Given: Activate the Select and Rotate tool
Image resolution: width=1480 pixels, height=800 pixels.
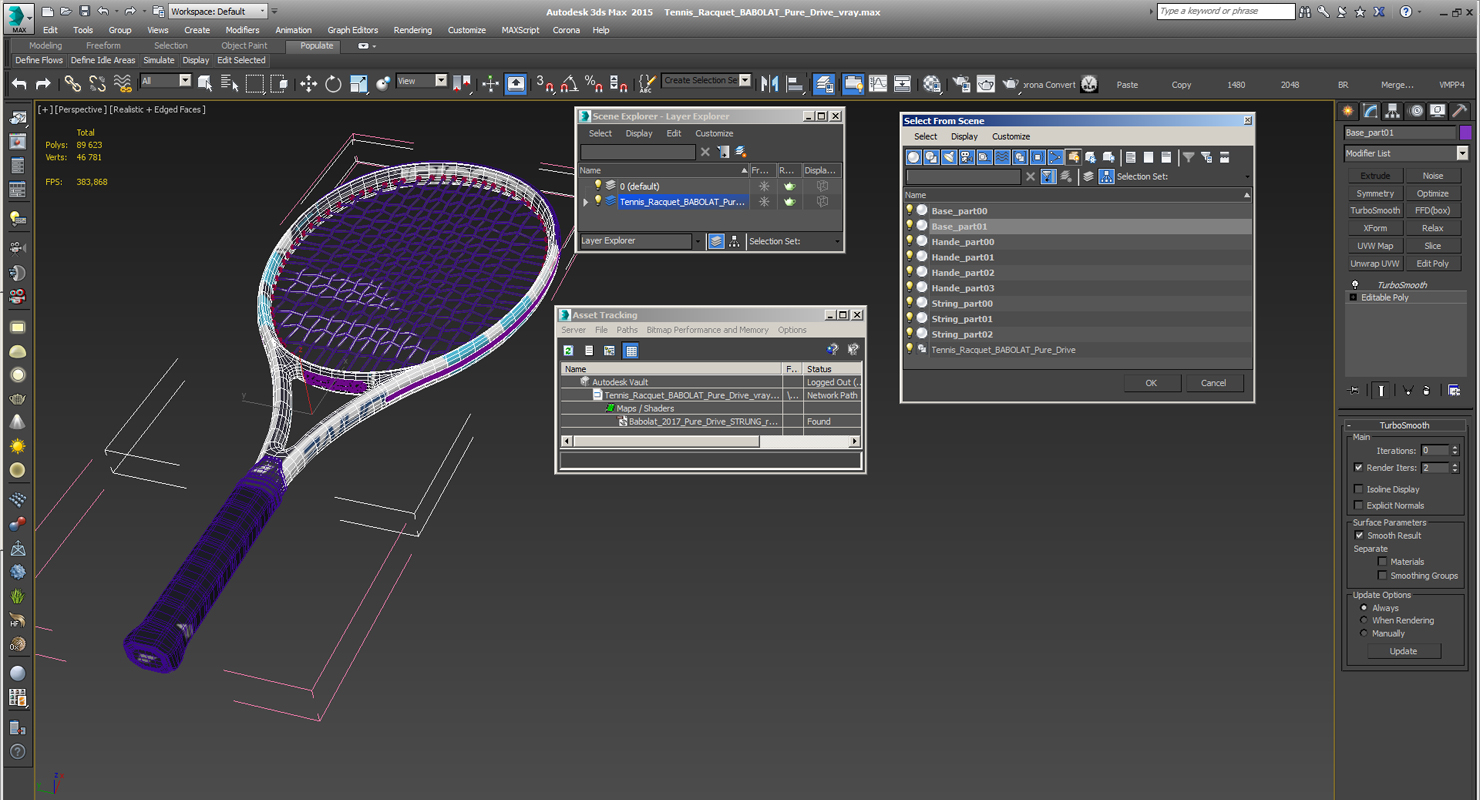Looking at the screenshot, I should (x=333, y=84).
